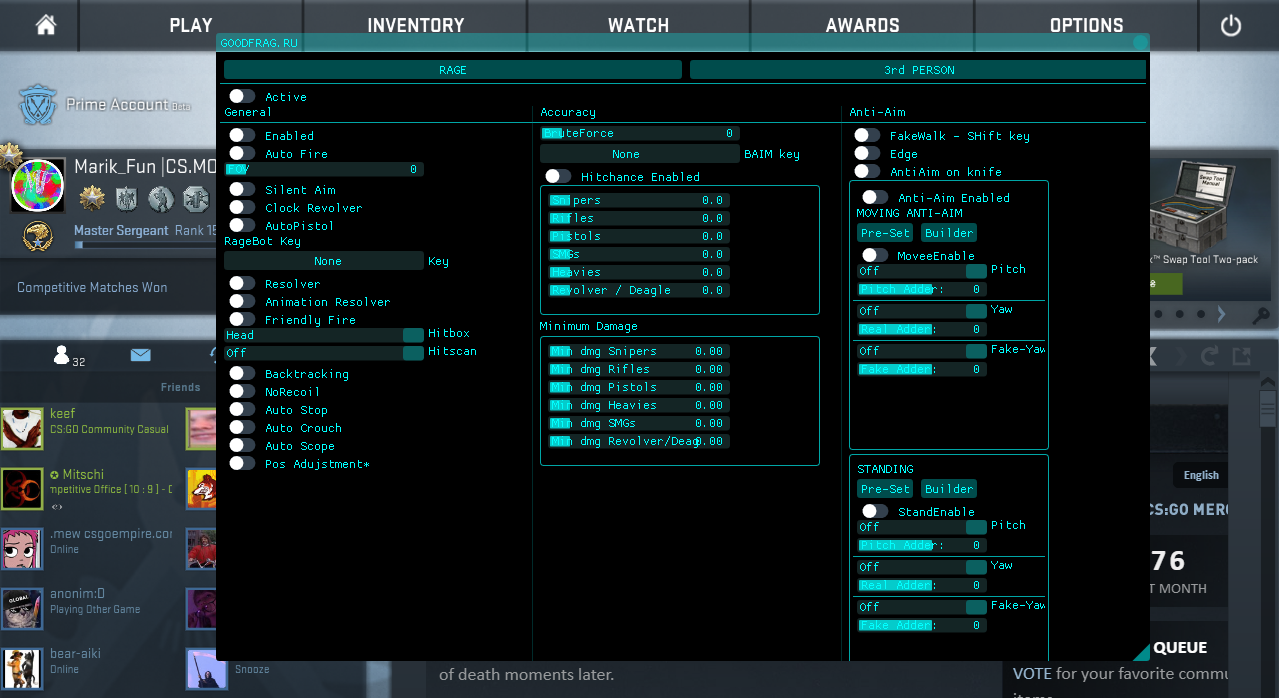1279x698 pixels.
Task: Open the mail envelope icon
Action: click(x=140, y=355)
